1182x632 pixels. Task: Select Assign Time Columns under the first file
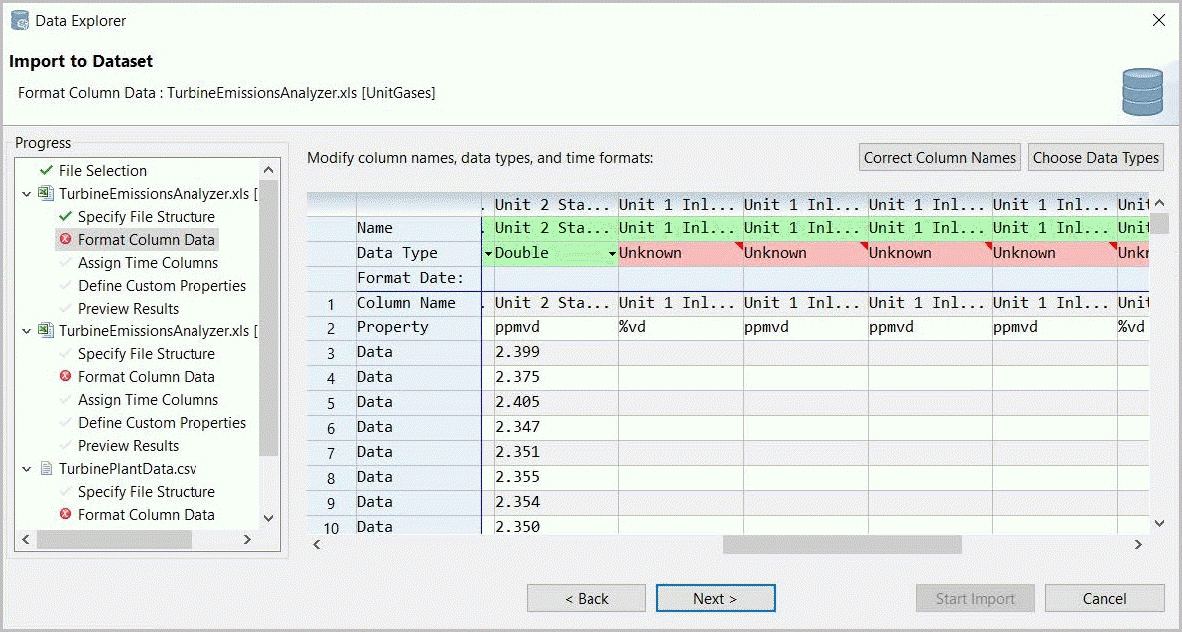click(147, 263)
